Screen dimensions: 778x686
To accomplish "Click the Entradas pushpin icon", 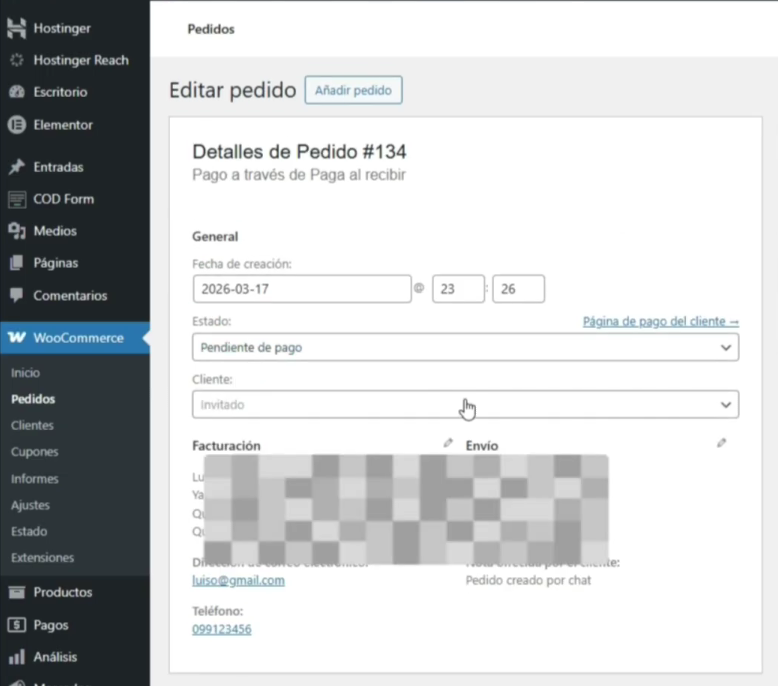I will pos(16,167).
